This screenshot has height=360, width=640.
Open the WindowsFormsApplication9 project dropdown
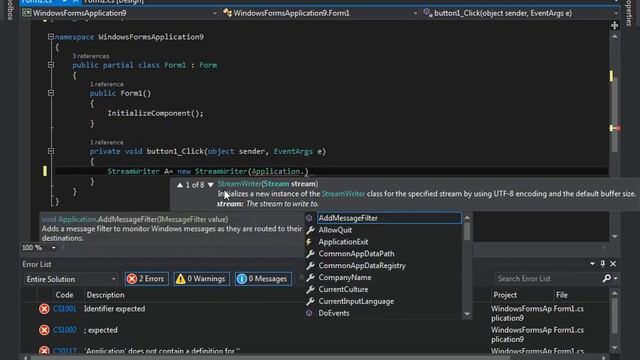tap(120, 13)
